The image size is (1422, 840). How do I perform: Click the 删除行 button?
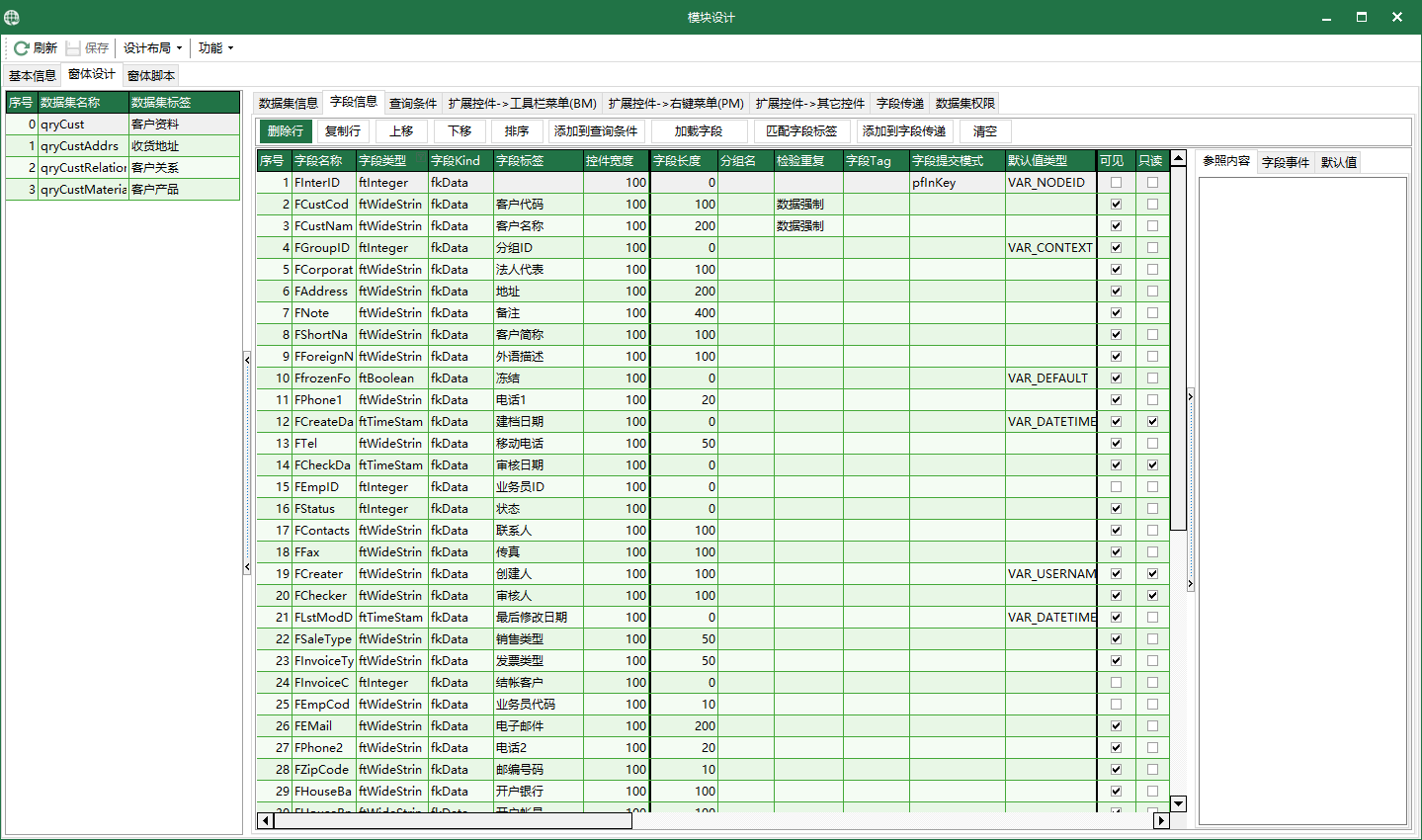tap(286, 130)
